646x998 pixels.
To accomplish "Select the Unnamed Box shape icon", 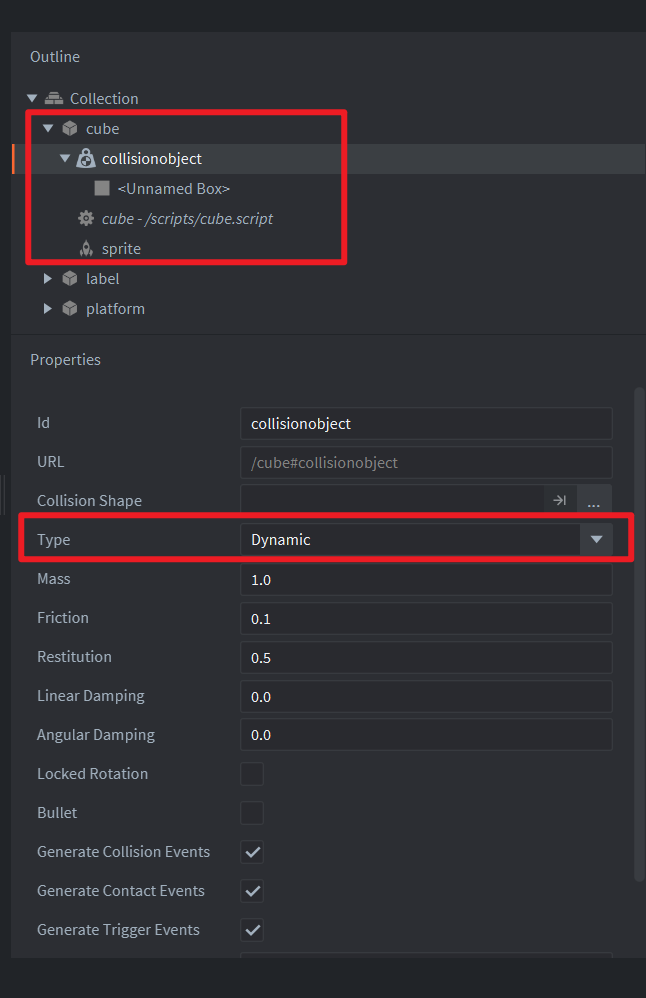I will [x=102, y=188].
